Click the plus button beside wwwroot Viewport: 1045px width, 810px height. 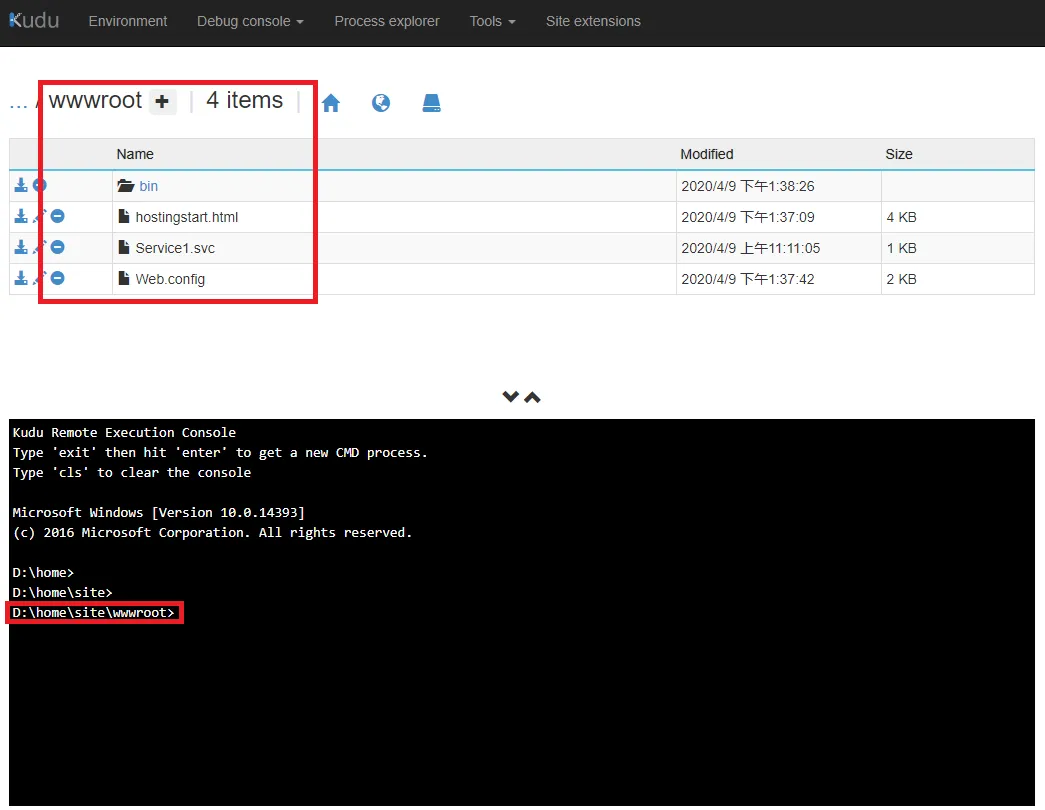162,101
